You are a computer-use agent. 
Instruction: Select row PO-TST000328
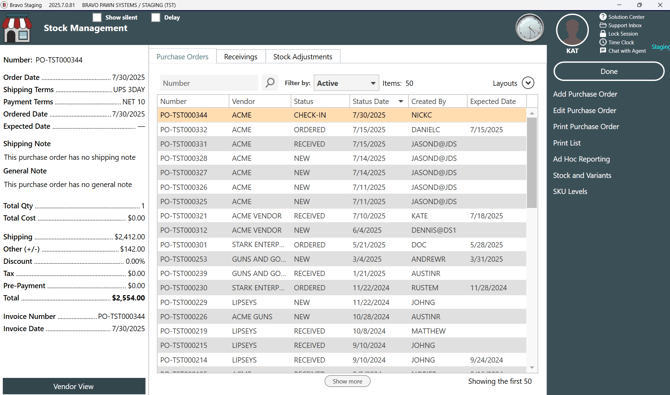pyautogui.click(x=342, y=158)
